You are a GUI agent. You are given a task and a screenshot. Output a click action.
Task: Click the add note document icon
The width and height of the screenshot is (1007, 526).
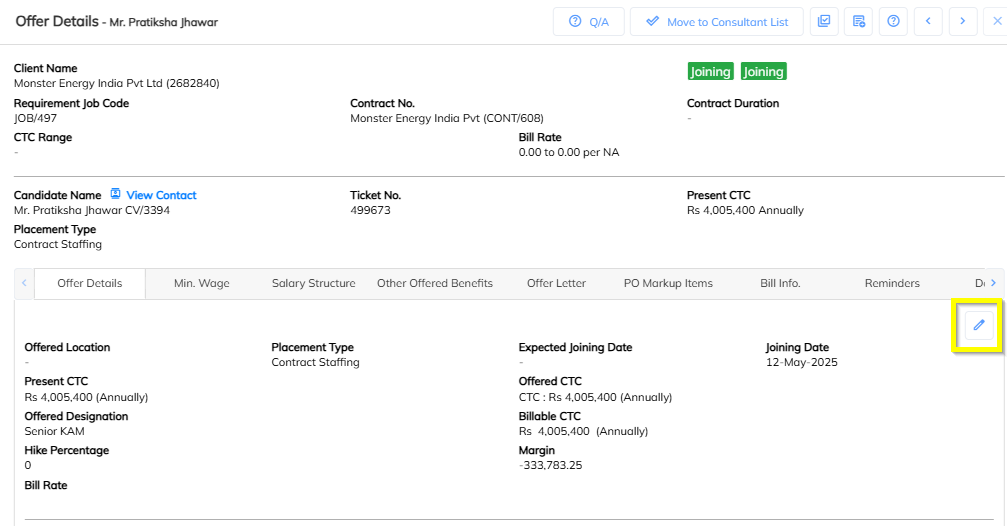pyautogui.click(x=859, y=21)
